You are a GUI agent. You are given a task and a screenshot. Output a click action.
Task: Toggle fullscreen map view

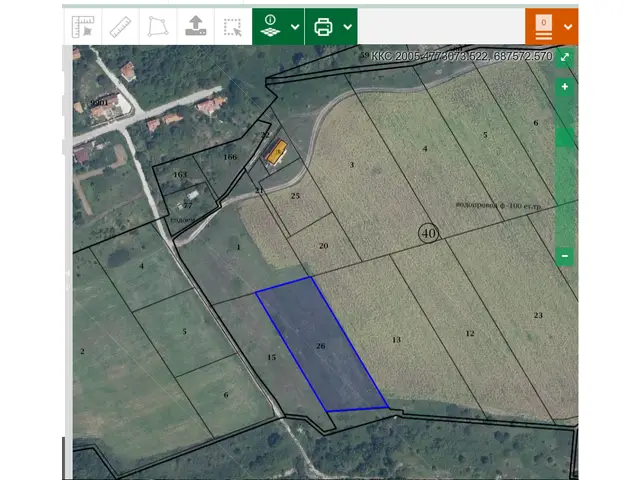coord(565,57)
